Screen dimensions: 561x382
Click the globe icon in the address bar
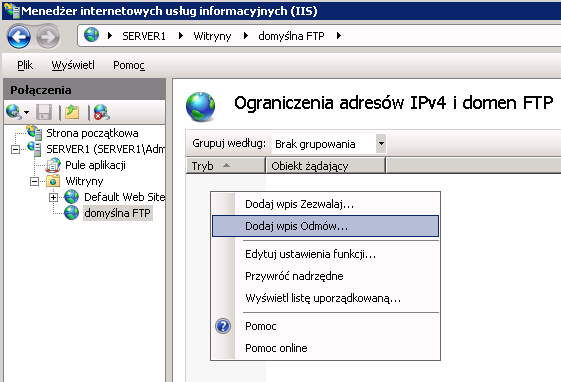coord(92,35)
